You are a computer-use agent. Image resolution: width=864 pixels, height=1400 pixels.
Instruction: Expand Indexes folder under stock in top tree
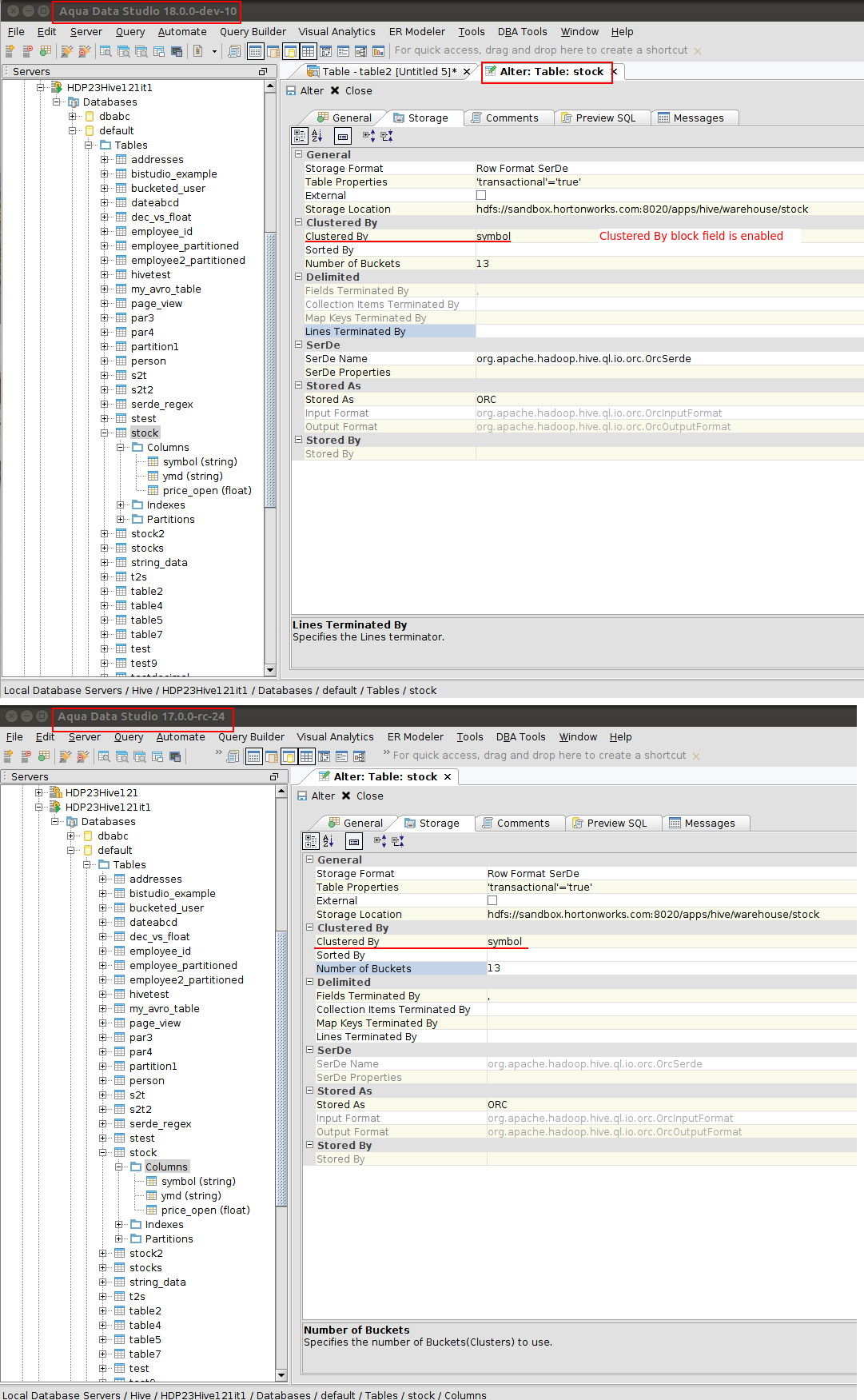click(121, 505)
